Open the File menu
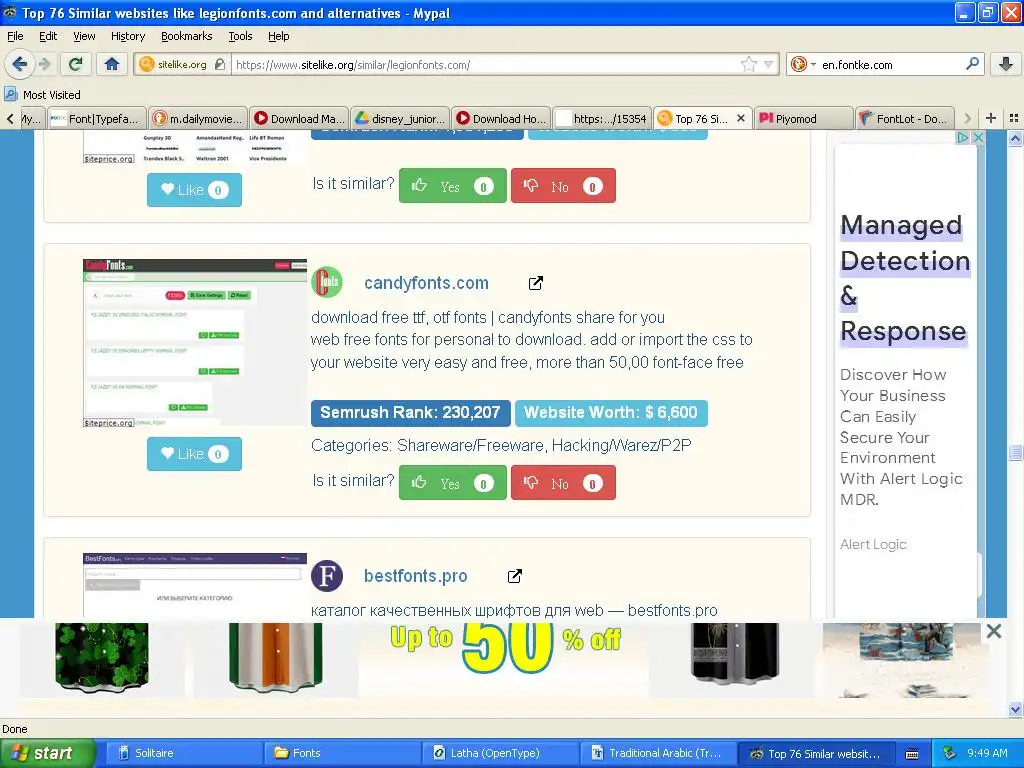1024x768 pixels. [x=15, y=36]
